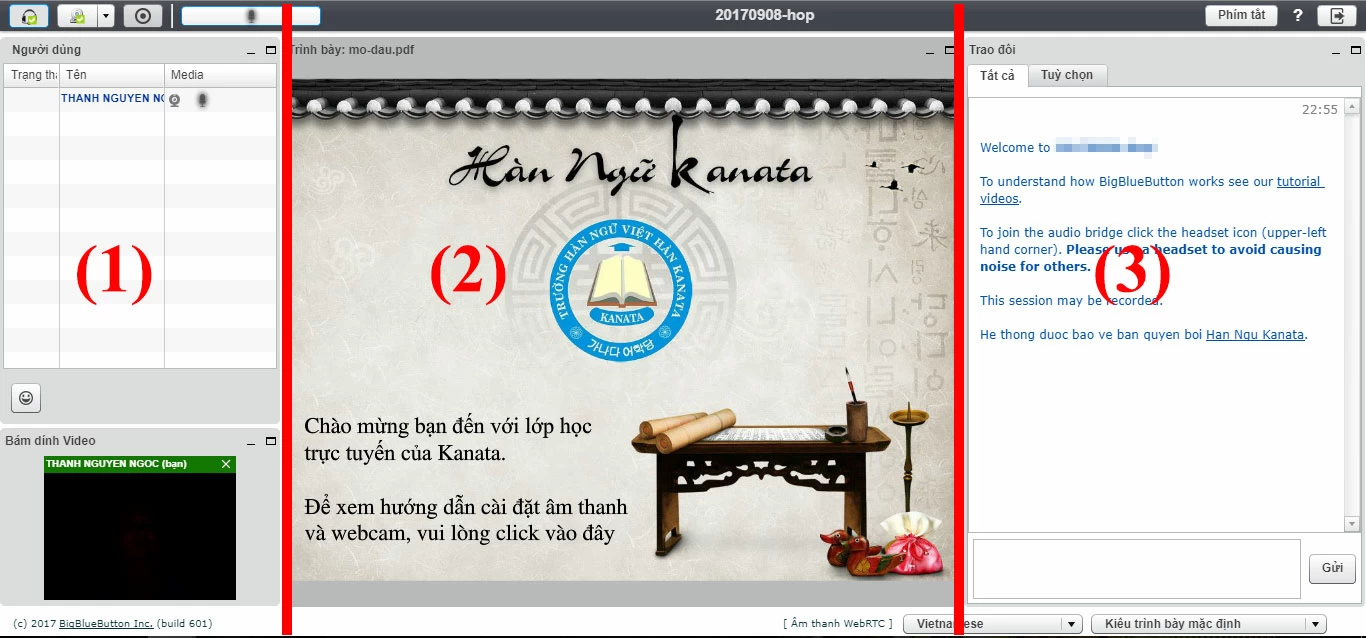
Task: Maximize the Trao đổi chat panel
Action: coord(1355,50)
